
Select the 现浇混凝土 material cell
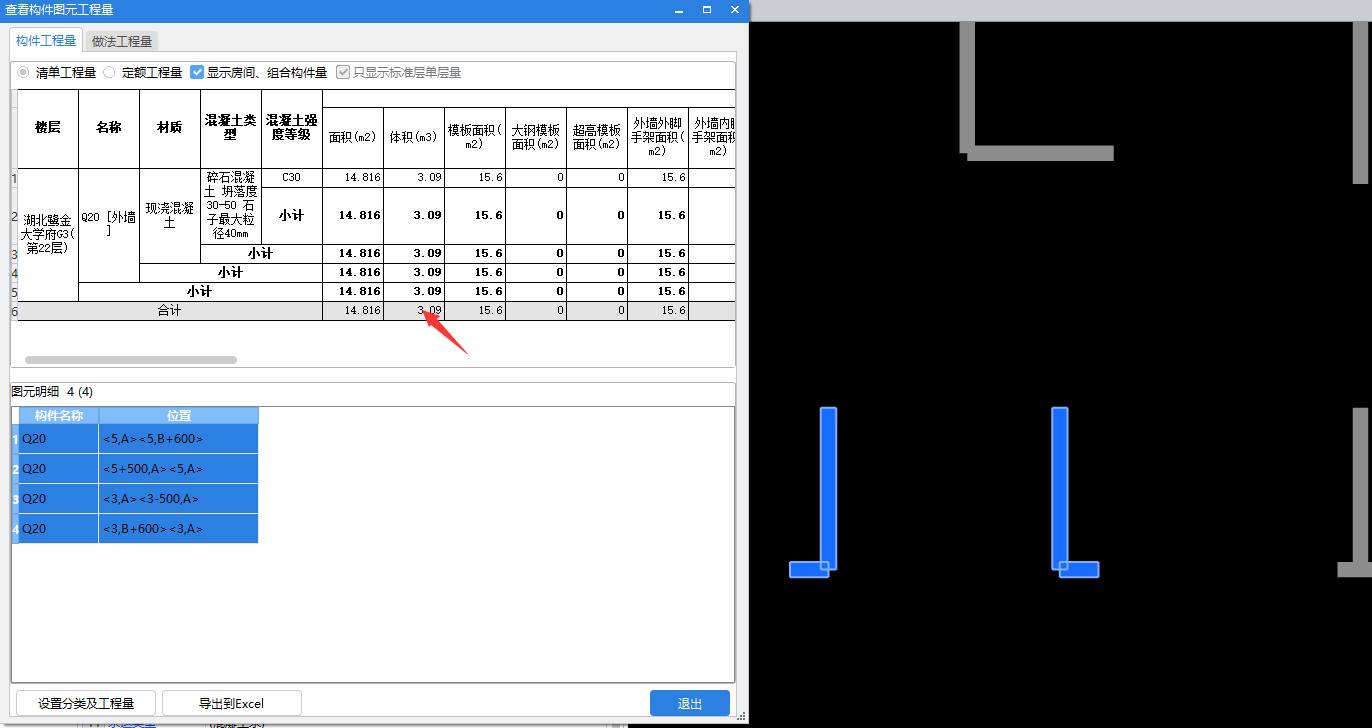click(x=170, y=215)
